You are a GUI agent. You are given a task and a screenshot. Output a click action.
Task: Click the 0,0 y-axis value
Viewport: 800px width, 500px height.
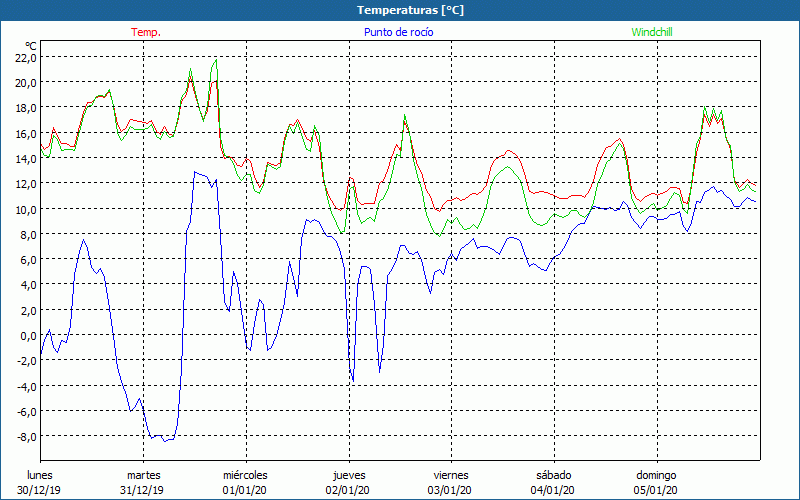[x=29, y=335]
